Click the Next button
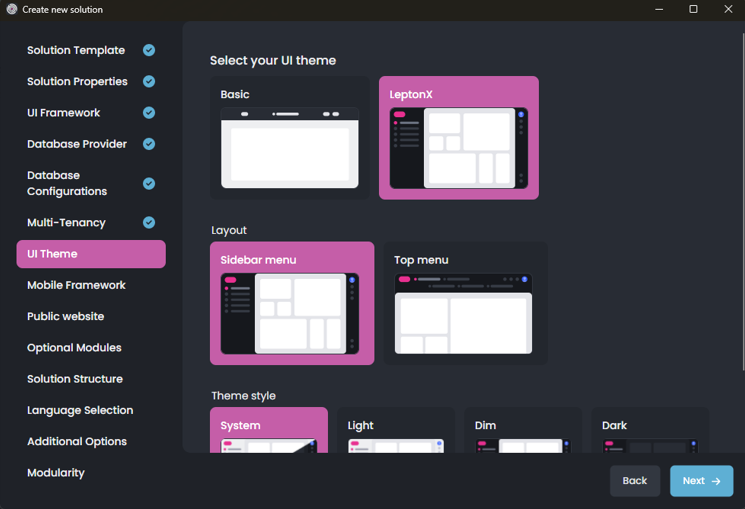The width and height of the screenshot is (745, 509). click(701, 481)
